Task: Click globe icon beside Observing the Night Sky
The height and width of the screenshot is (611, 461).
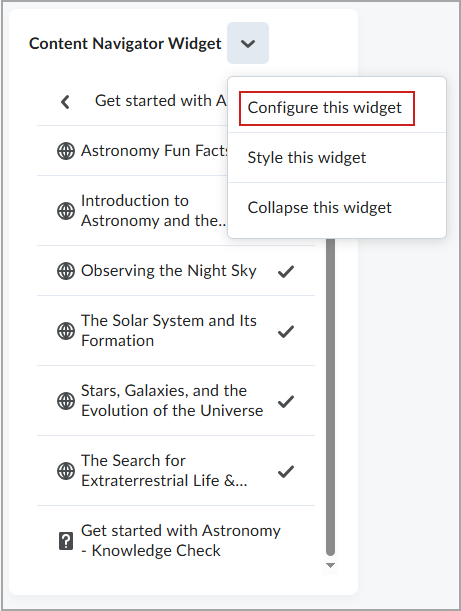Action: [x=66, y=271]
